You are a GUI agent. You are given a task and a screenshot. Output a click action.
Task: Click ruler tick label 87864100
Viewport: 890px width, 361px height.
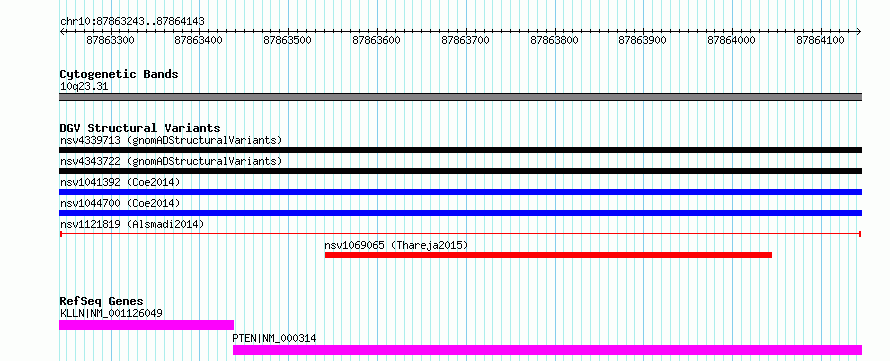(x=821, y=41)
